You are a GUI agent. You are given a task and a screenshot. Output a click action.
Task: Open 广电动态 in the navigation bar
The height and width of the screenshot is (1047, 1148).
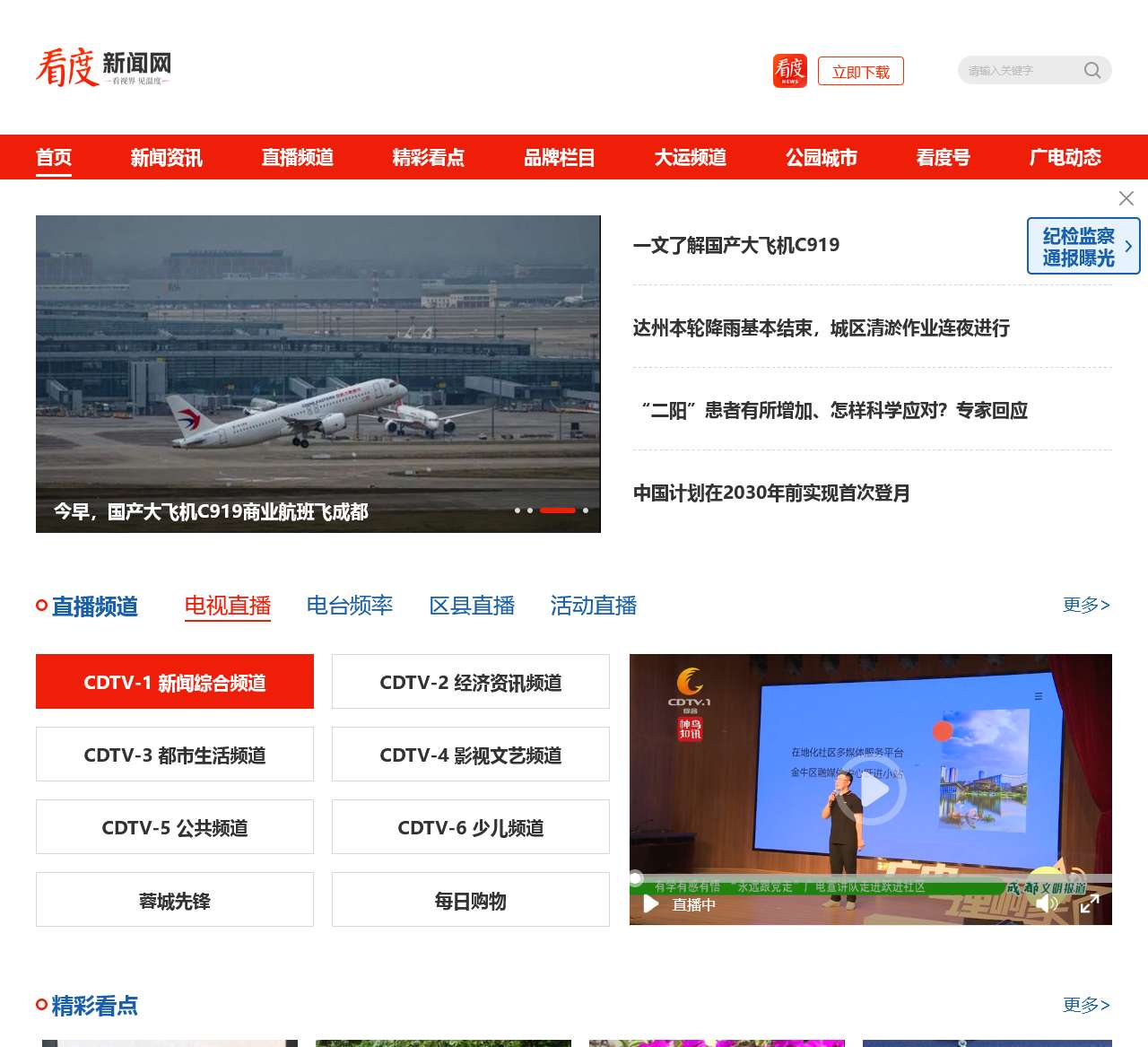(x=1065, y=158)
